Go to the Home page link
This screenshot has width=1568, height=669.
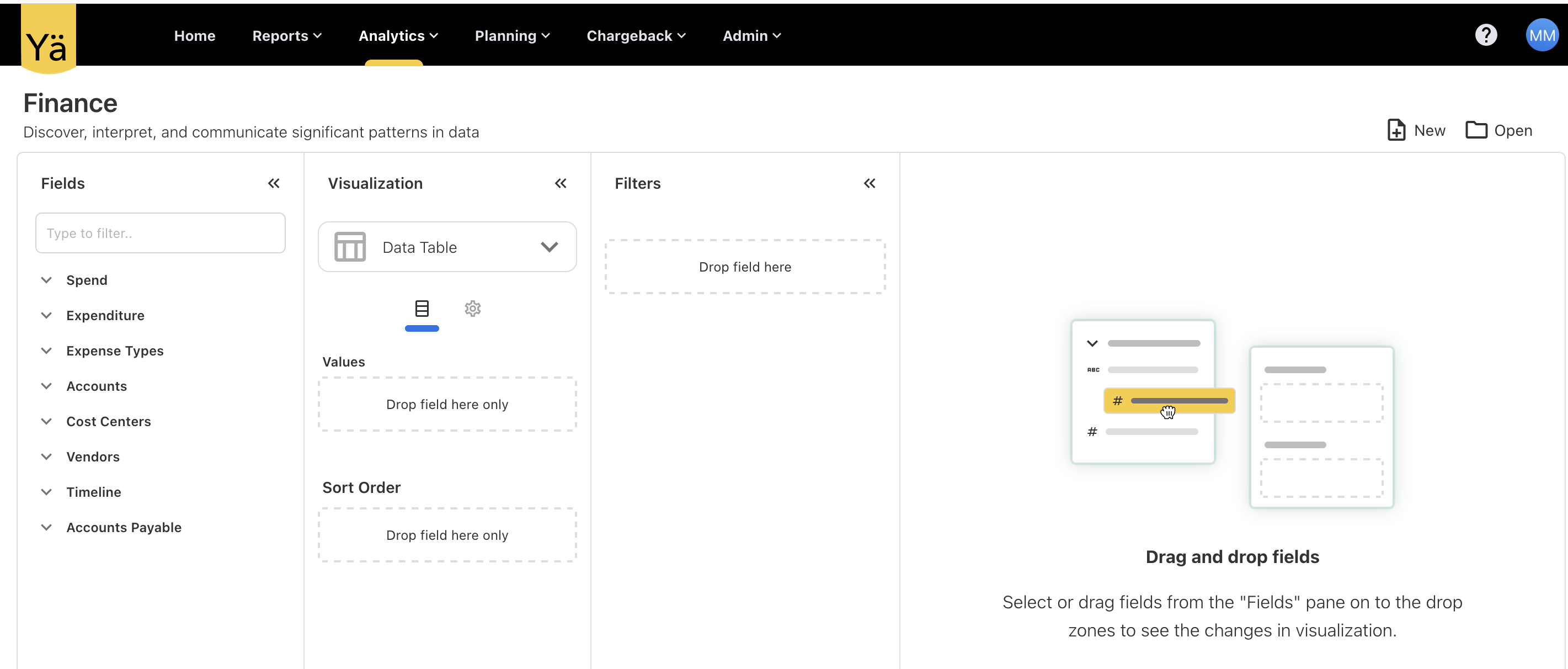(x=194, y=36)
